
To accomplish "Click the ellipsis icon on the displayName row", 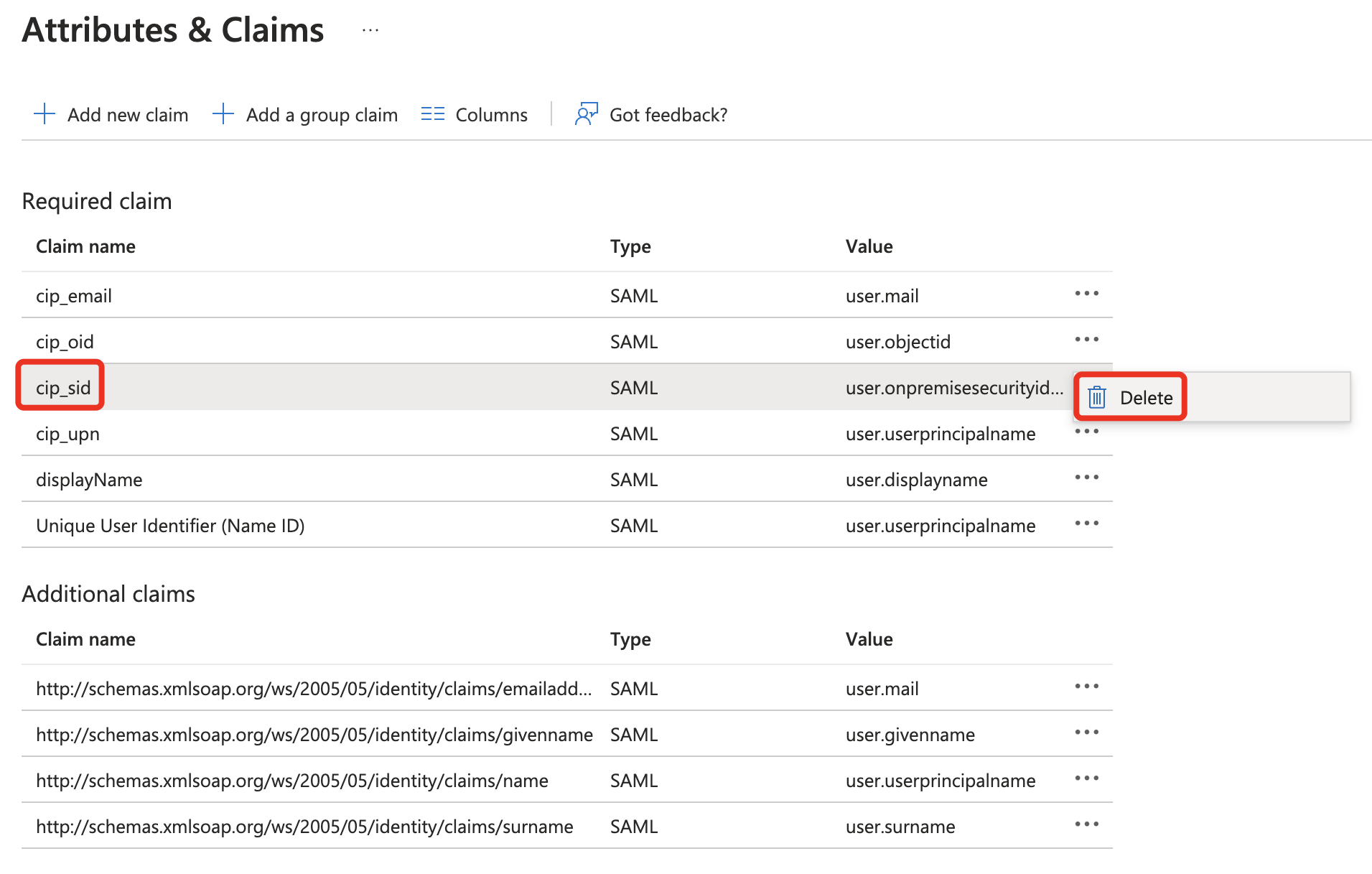I will [x=1086, y=477].
